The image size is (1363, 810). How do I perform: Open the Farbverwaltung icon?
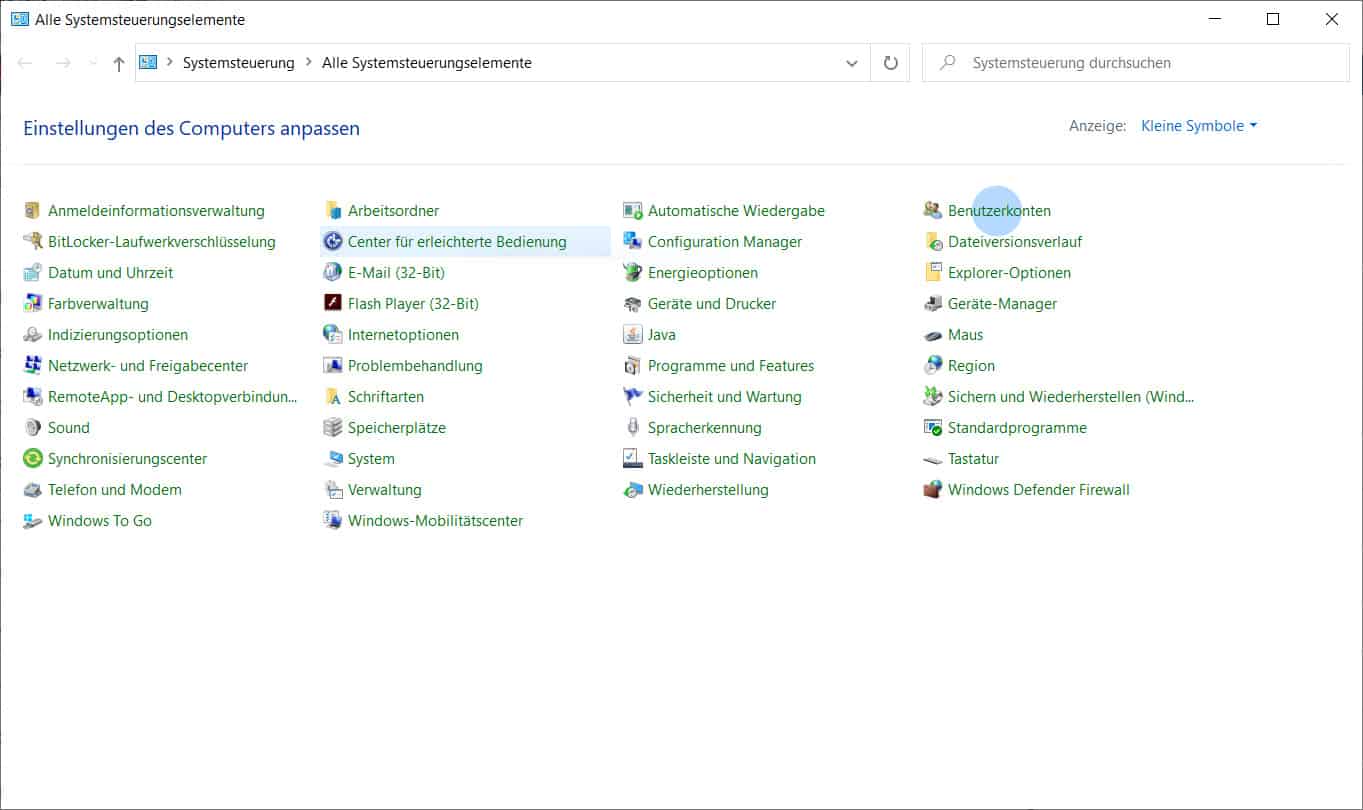coord(32,304)
